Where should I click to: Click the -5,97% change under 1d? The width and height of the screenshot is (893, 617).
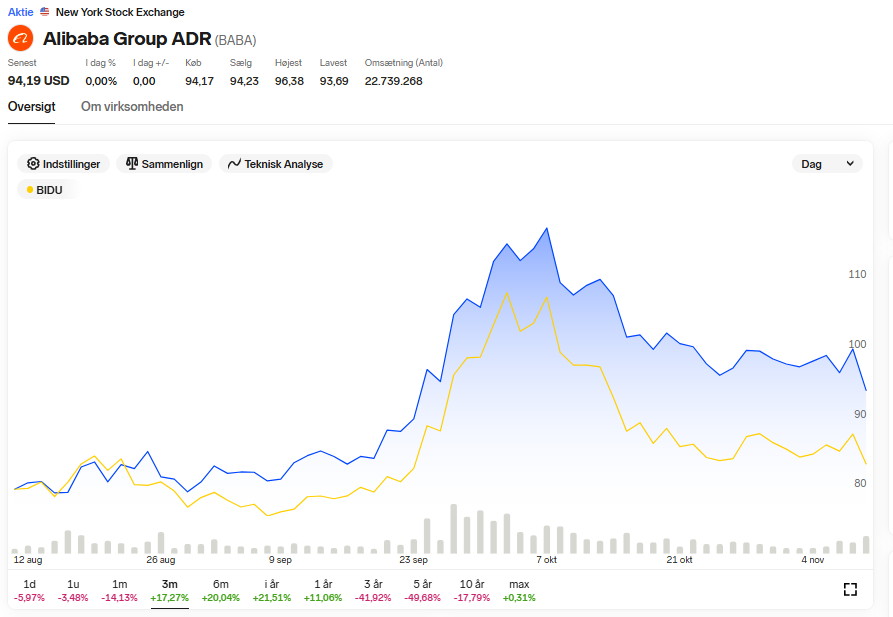(x=29, y=598)
